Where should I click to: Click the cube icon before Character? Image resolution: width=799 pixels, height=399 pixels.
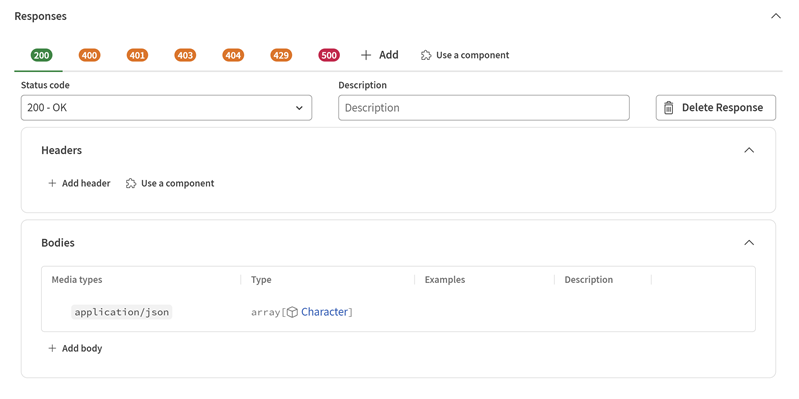click(x=292, y=312)
